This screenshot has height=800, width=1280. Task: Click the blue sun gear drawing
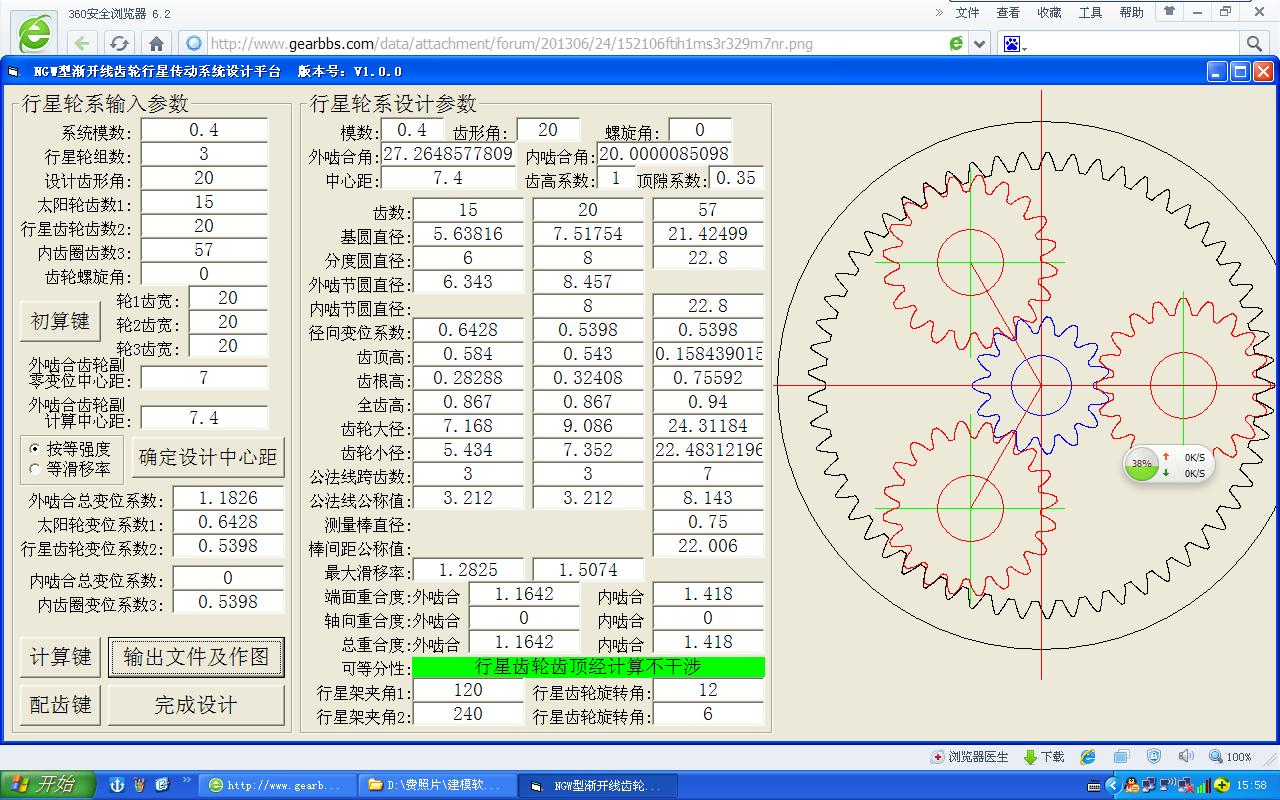1041,384
